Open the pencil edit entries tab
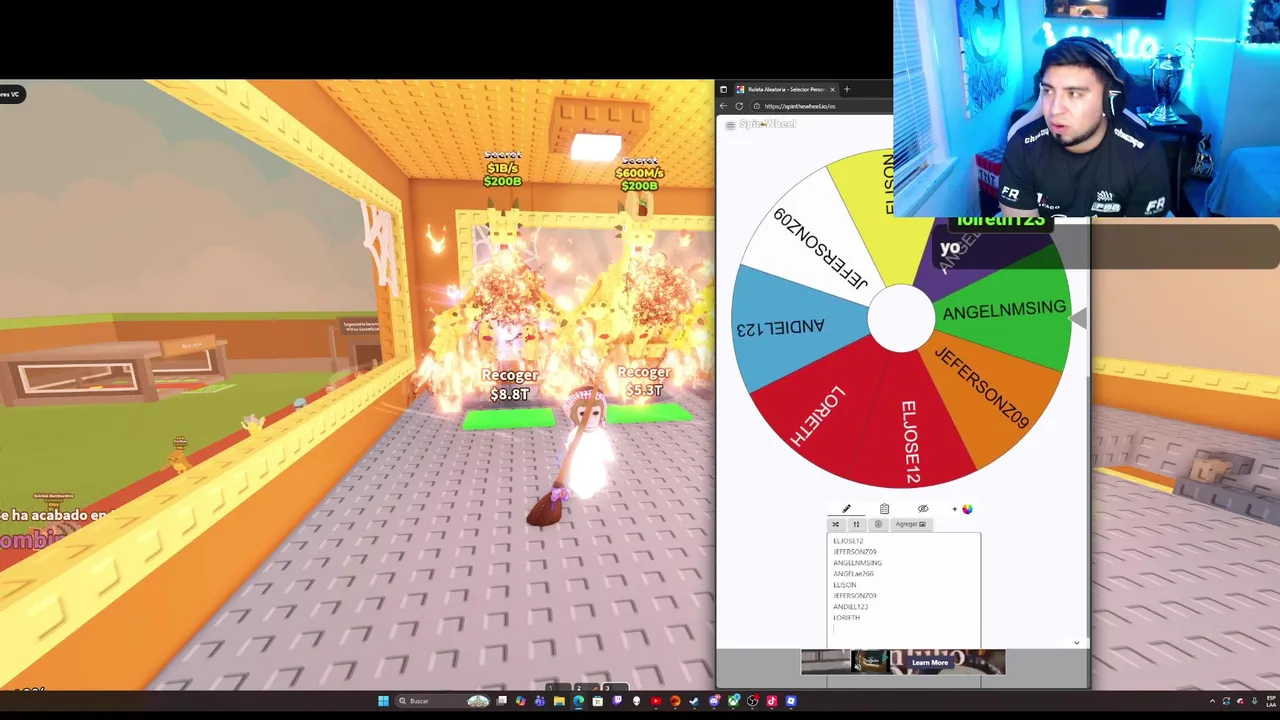The image size is (1280, 720). click(846, 509)
